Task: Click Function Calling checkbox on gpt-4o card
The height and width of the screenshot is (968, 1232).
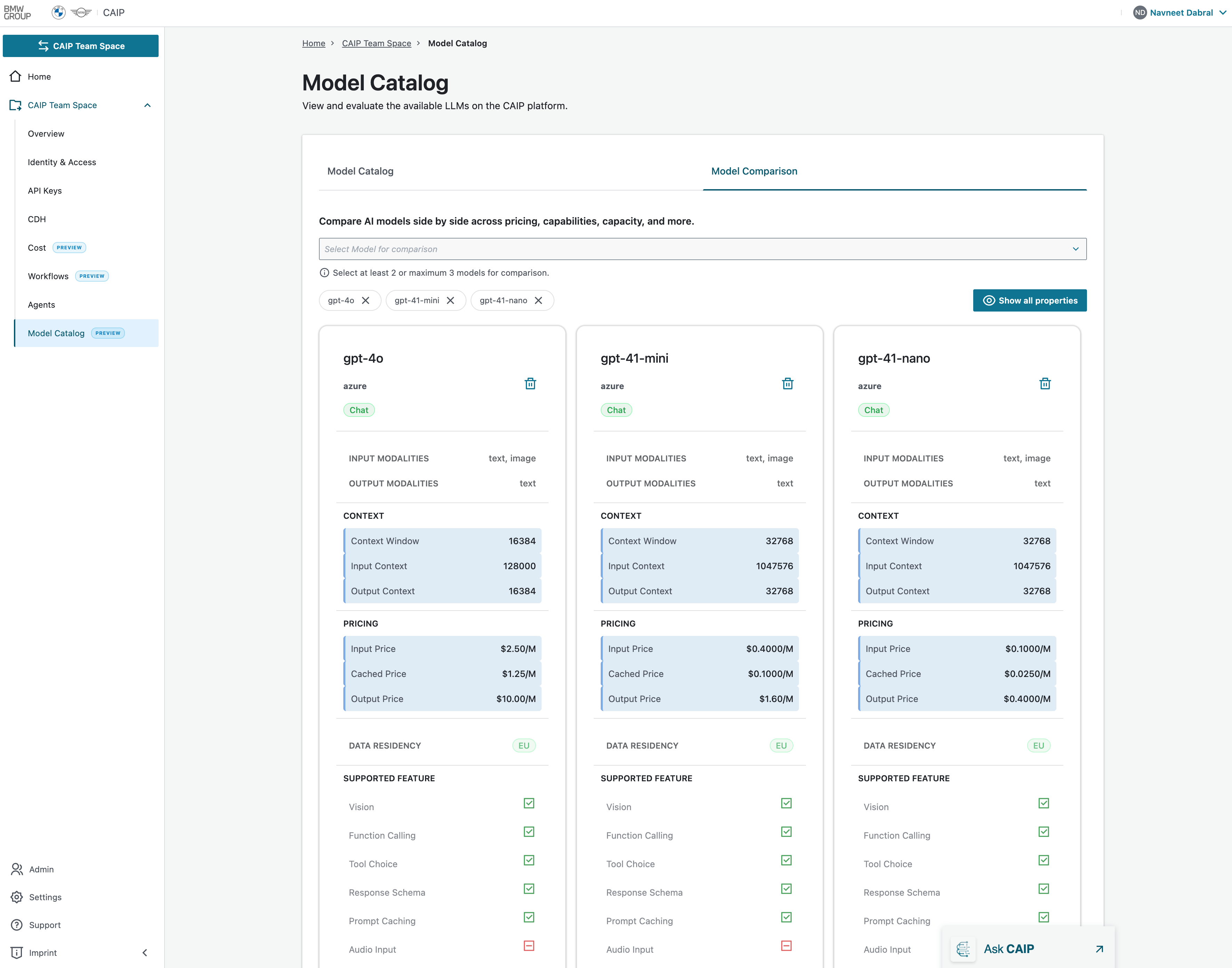Action: click(x=529, y=831)
